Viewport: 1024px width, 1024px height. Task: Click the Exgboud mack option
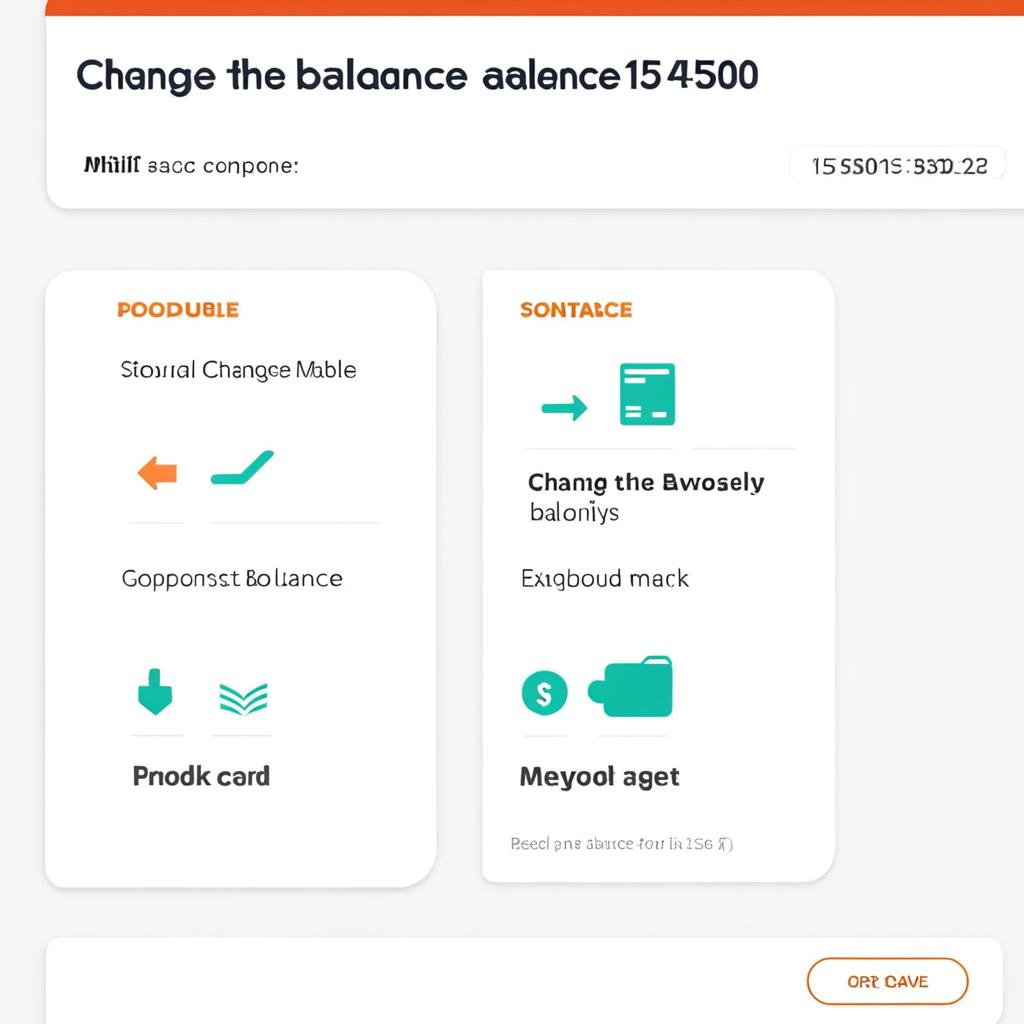tap(605, 579)
